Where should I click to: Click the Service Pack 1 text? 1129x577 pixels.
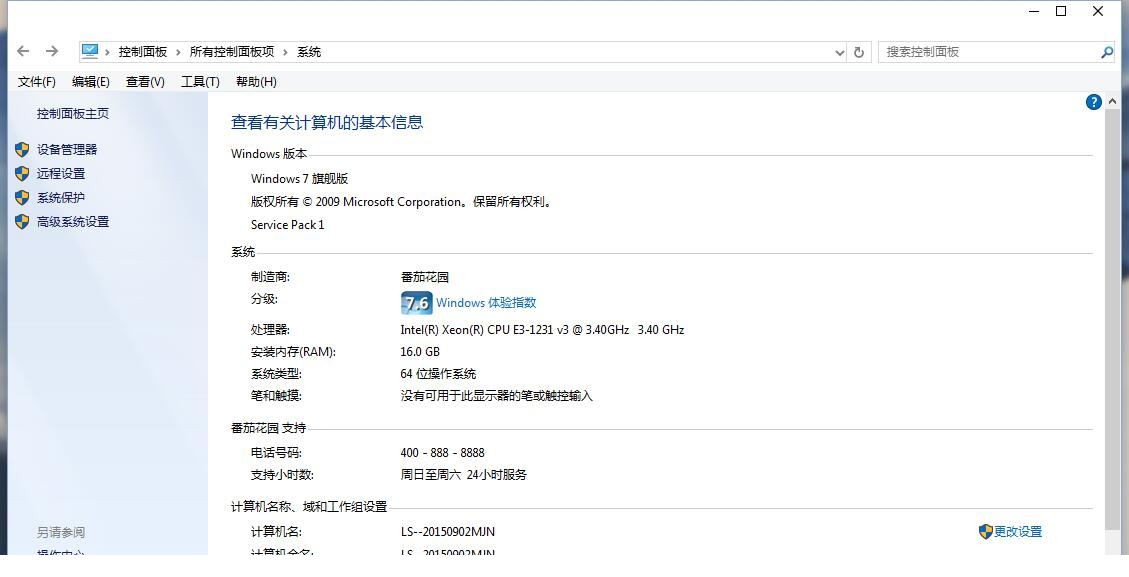(x=287, y=225)
